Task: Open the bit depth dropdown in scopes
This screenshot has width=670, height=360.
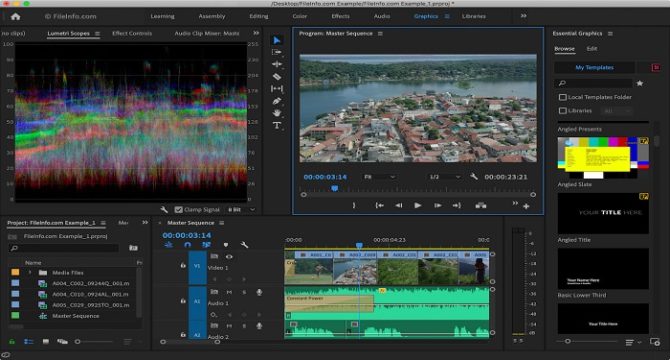Action: tap(241, 210)
